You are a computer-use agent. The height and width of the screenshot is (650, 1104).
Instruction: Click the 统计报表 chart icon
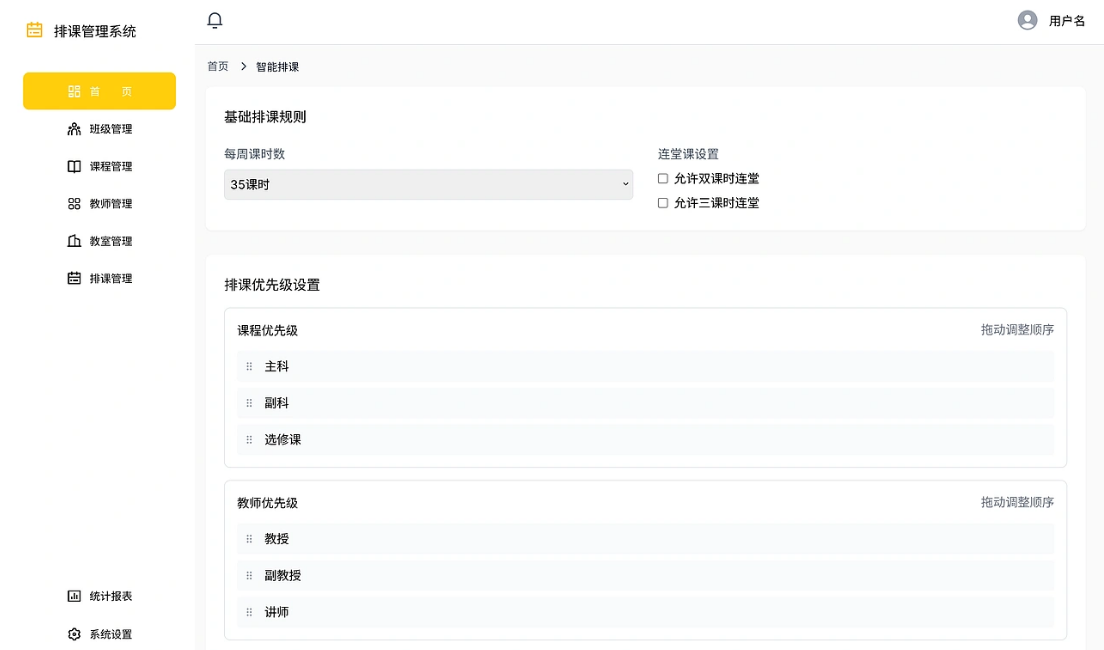[74, 596]
